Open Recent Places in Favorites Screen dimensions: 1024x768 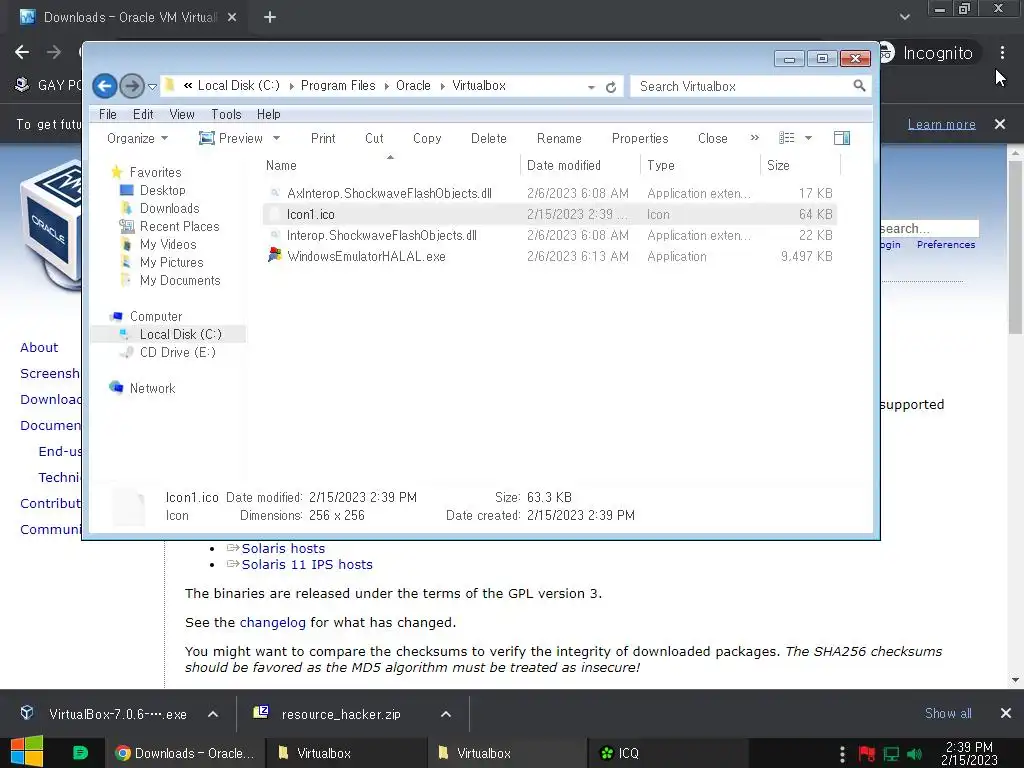click(179, 227)
